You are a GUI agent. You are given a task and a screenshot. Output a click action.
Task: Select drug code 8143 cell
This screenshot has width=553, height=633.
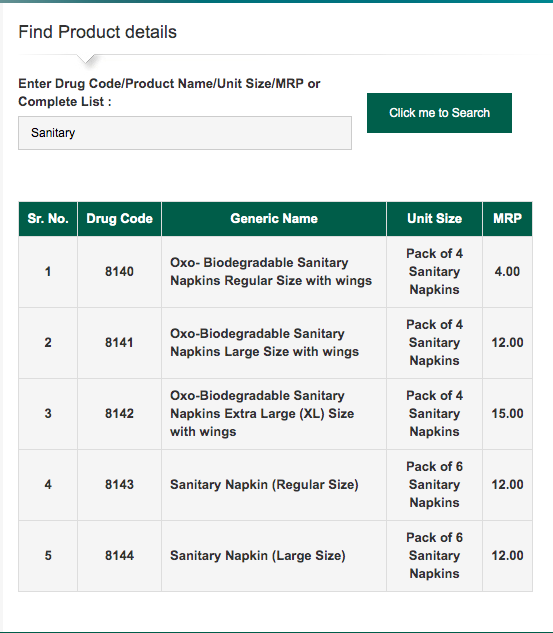119,485
